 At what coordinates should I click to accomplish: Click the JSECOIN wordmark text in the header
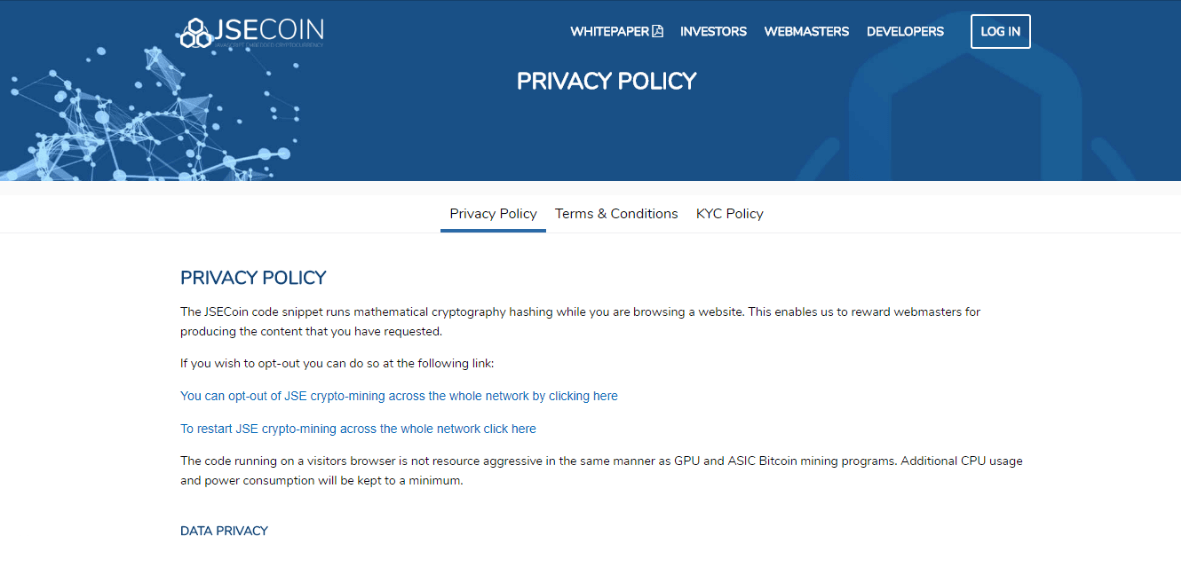coord(268,30)
